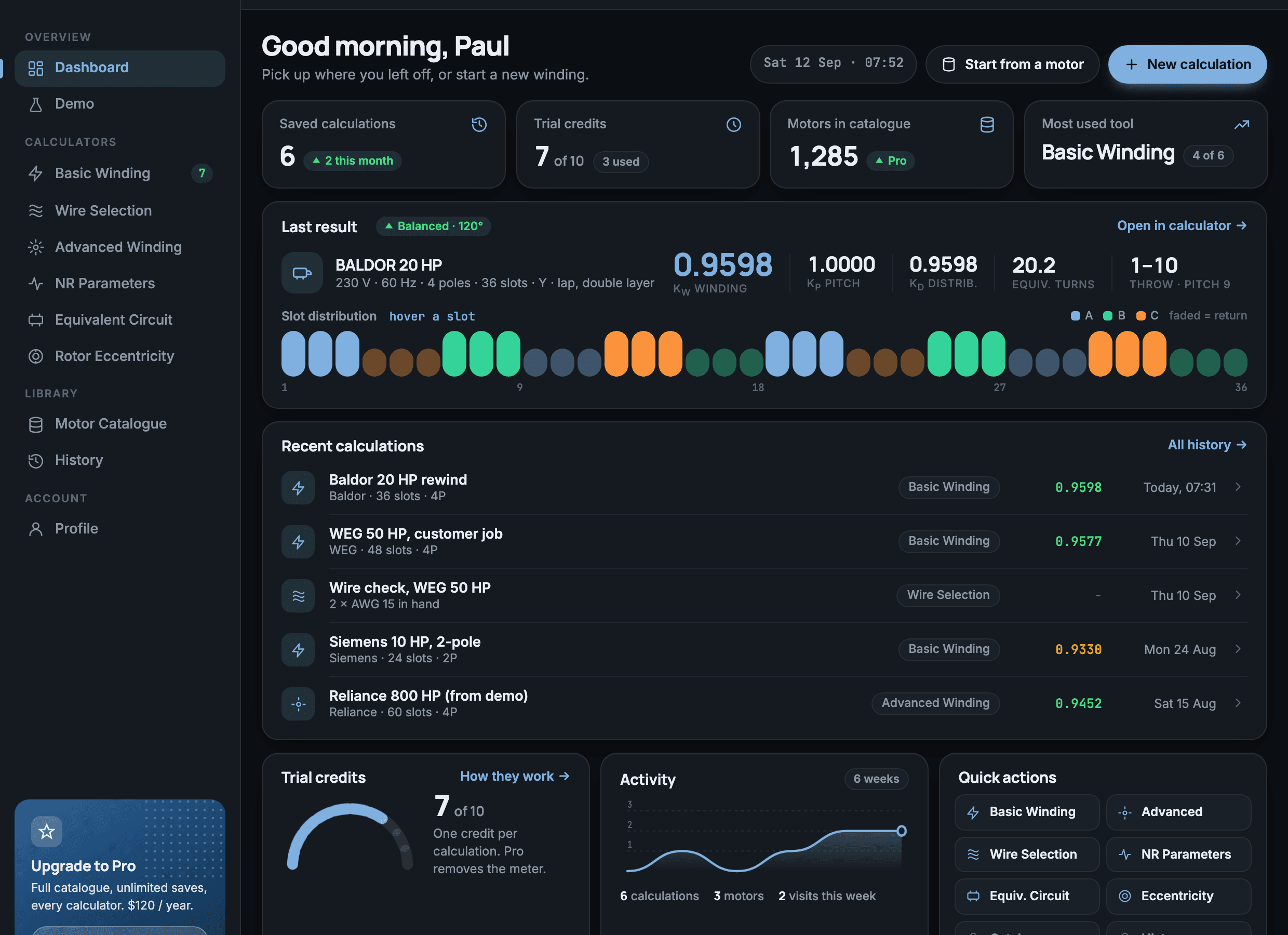The width and height of the screenshot is (1288, 935).
Task: Click the star icon on the Upgrade to Pro card
Action: 47,832
